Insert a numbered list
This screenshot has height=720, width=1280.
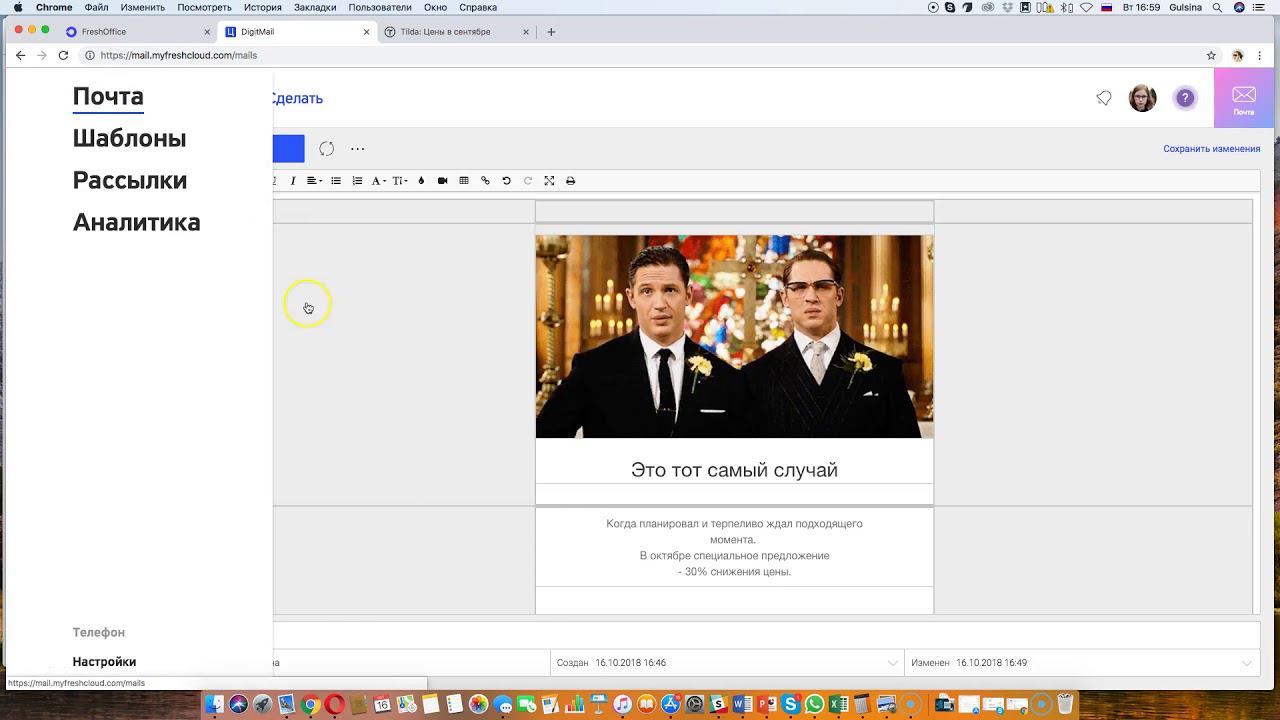(x=357, y=181)
